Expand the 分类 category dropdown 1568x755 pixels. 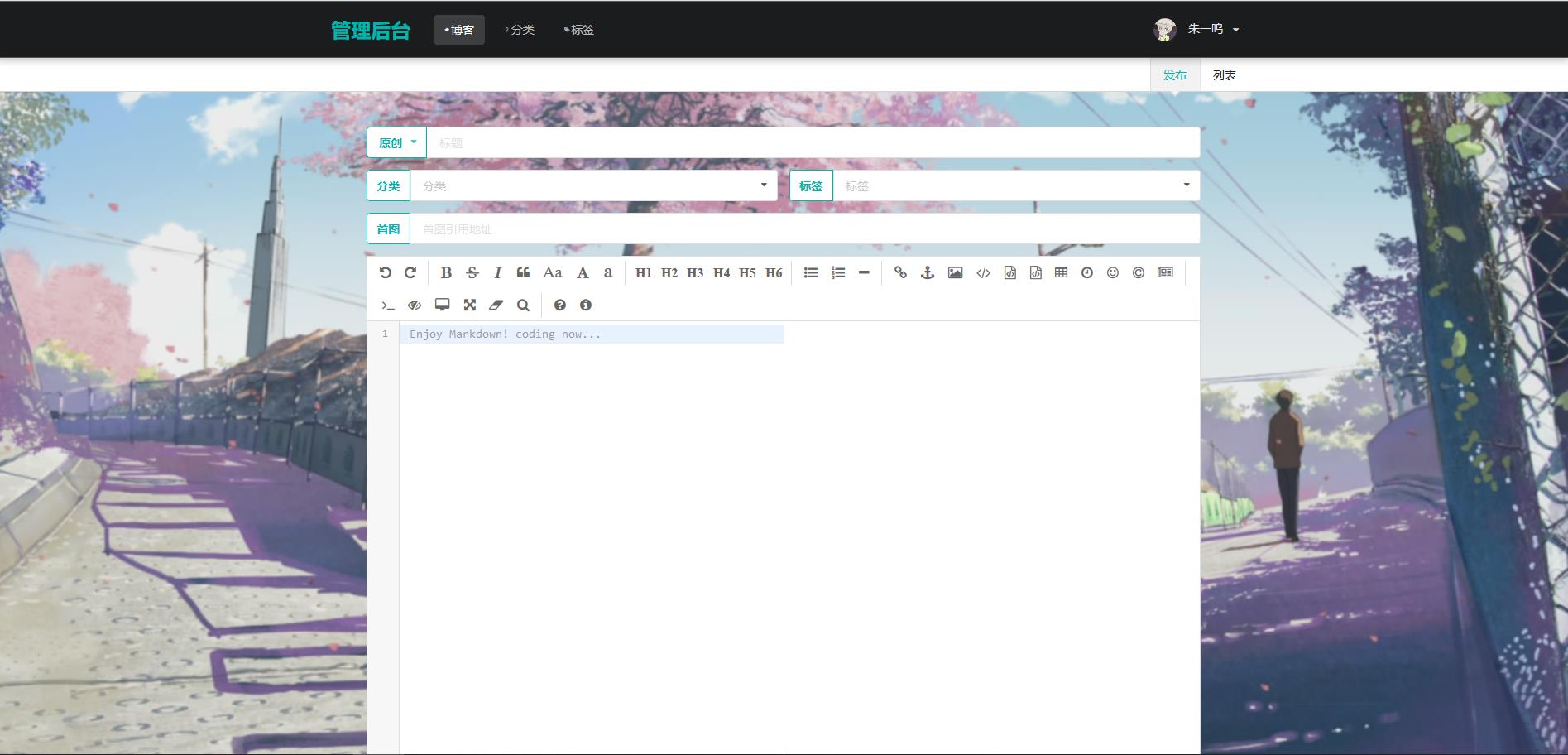pos(593,185)
